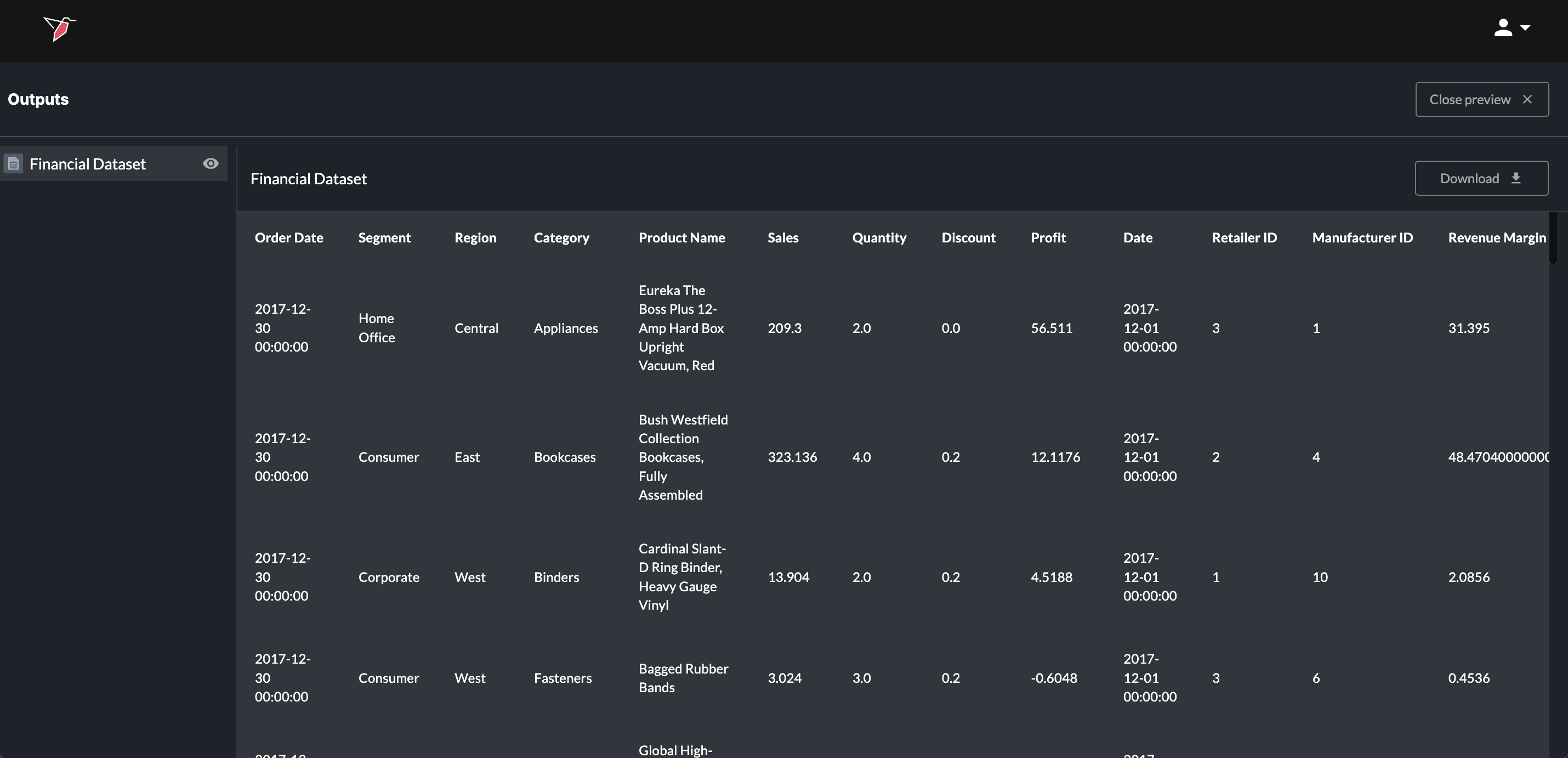Select Financial Dataset in outputs list
This screenshot has width=1568, height=758.
(x=88, y=164)
